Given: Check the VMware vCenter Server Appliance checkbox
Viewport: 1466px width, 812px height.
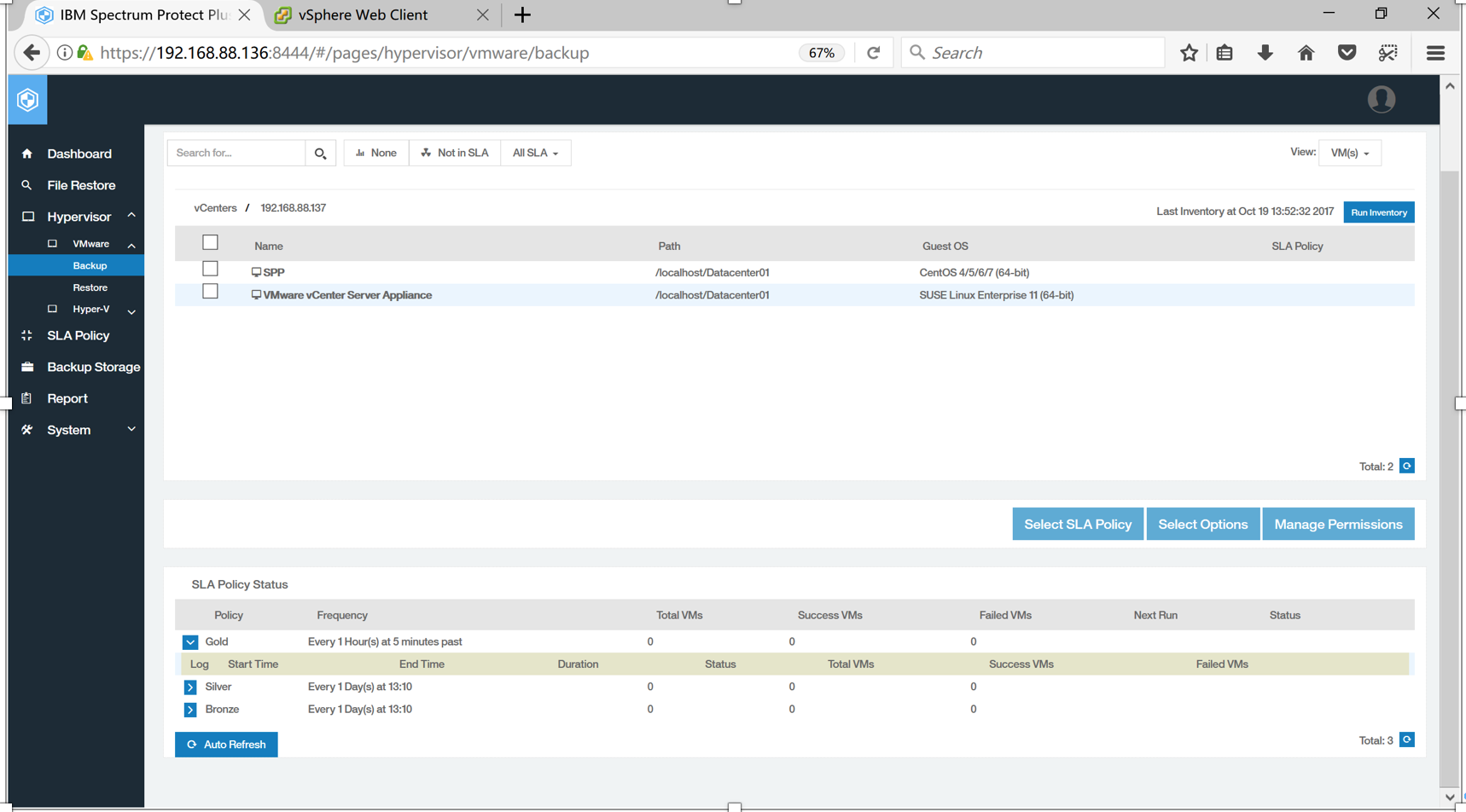Looking at the screenshot, I should click(x=210, y=292).
